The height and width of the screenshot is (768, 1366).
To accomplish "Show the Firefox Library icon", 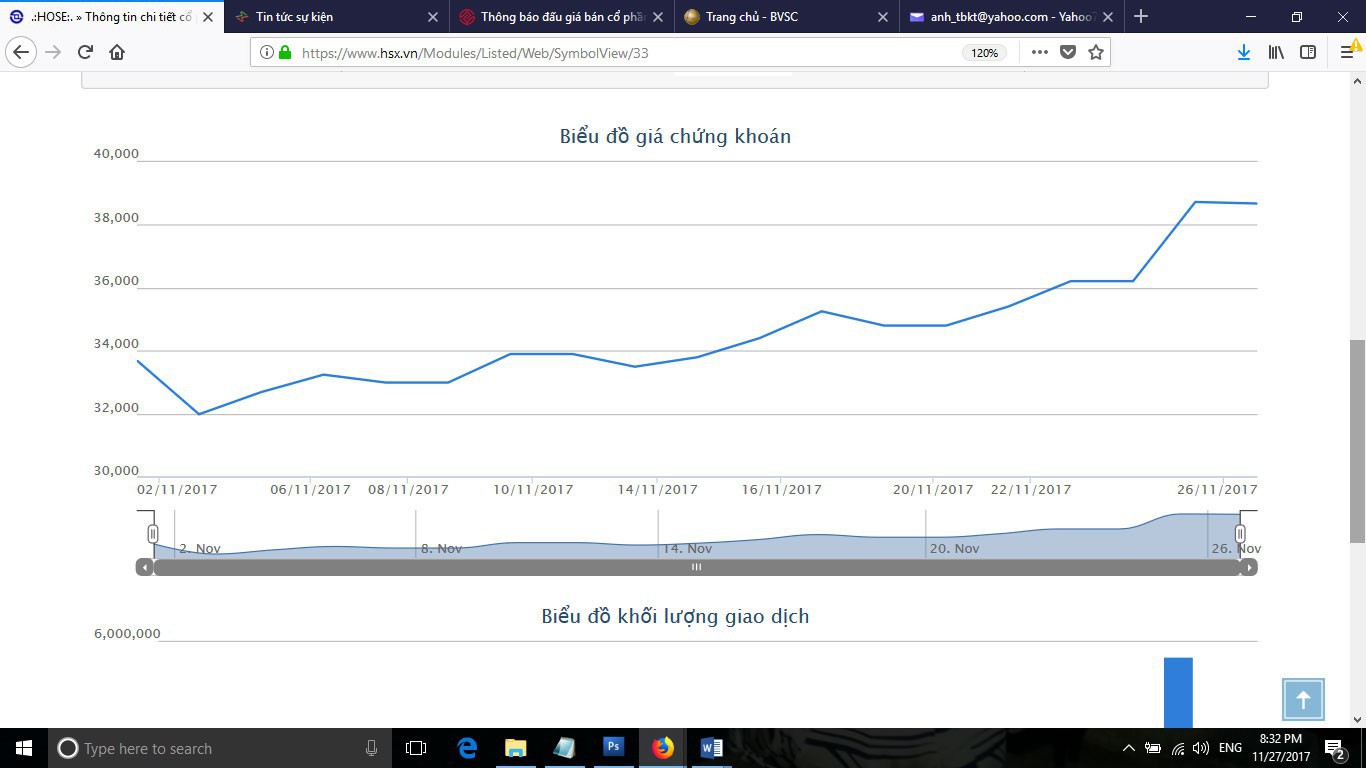I will [x=1276, y=53].
